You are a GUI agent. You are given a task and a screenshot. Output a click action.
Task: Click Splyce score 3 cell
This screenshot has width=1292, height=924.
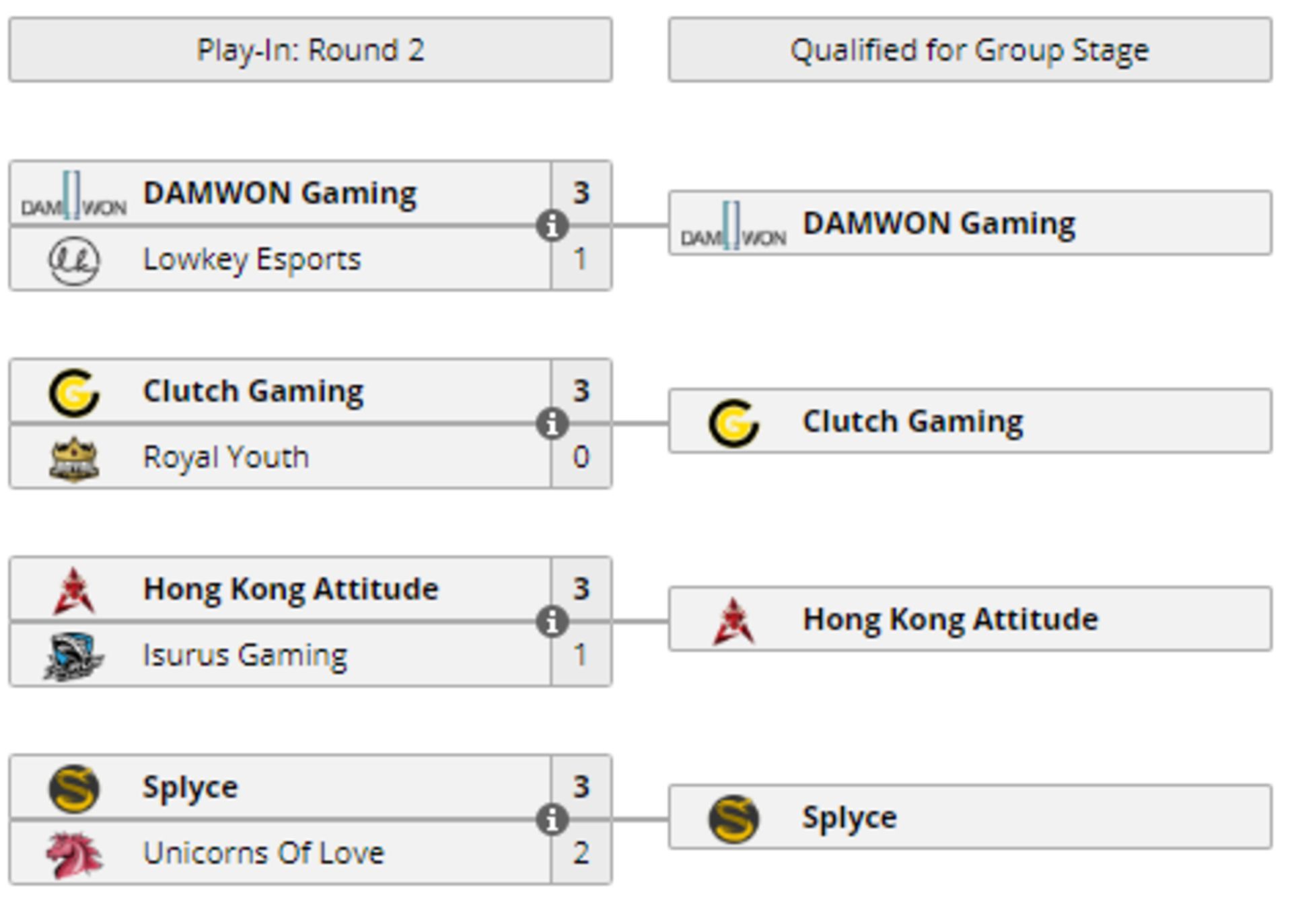tap(581, 787)
